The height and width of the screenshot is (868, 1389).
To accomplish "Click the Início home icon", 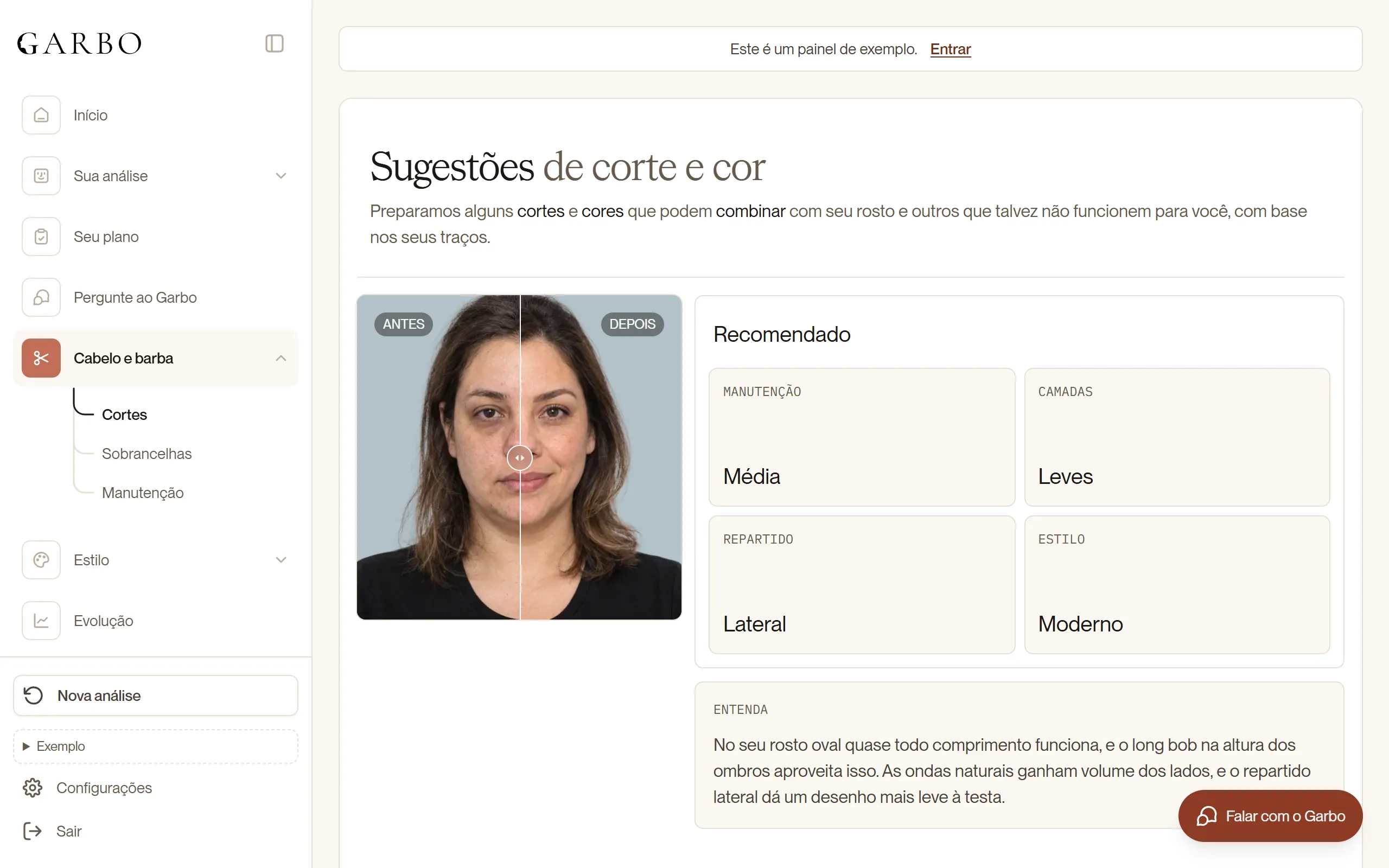I will [41, 115].
